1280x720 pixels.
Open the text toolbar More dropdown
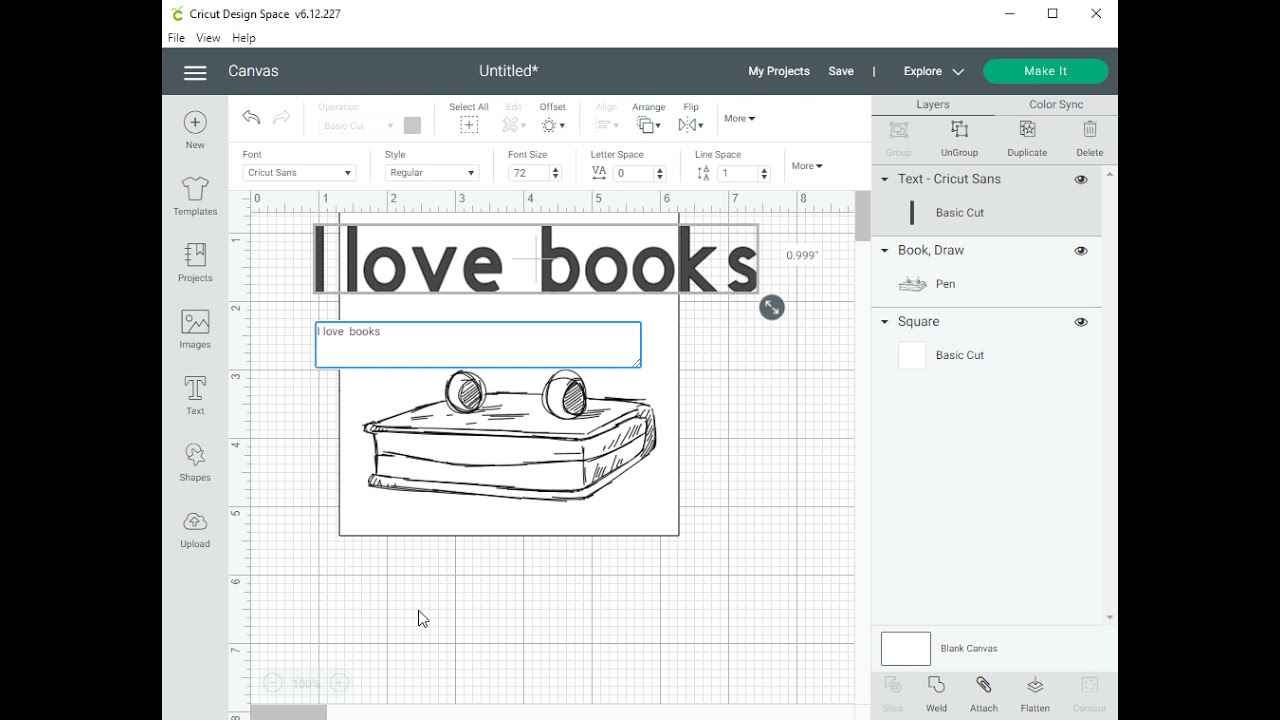point(807,166)
